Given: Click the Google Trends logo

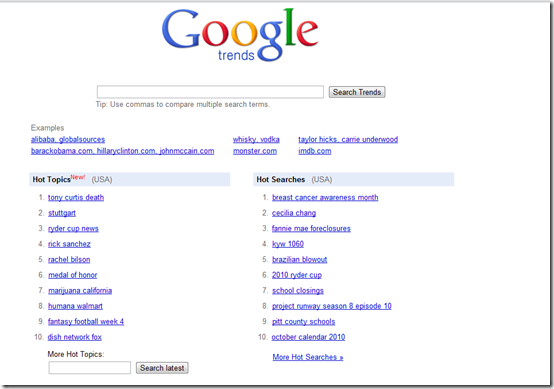Looking at the screenshot, I should (x=240, y=35).
